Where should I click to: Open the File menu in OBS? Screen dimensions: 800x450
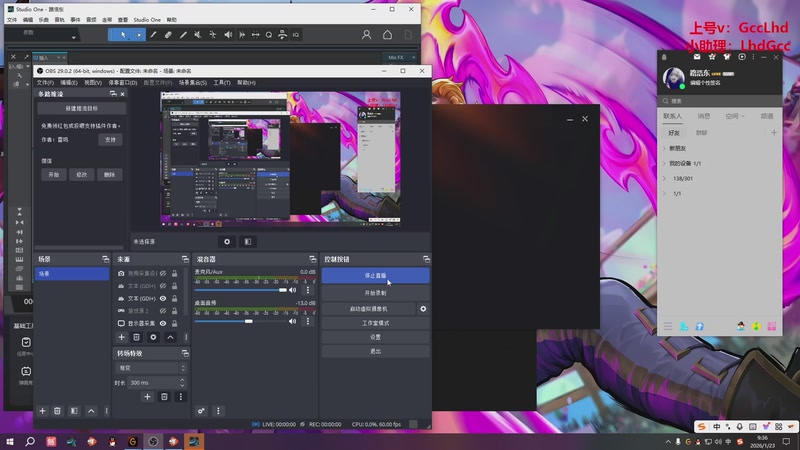[x=45, y=83]
